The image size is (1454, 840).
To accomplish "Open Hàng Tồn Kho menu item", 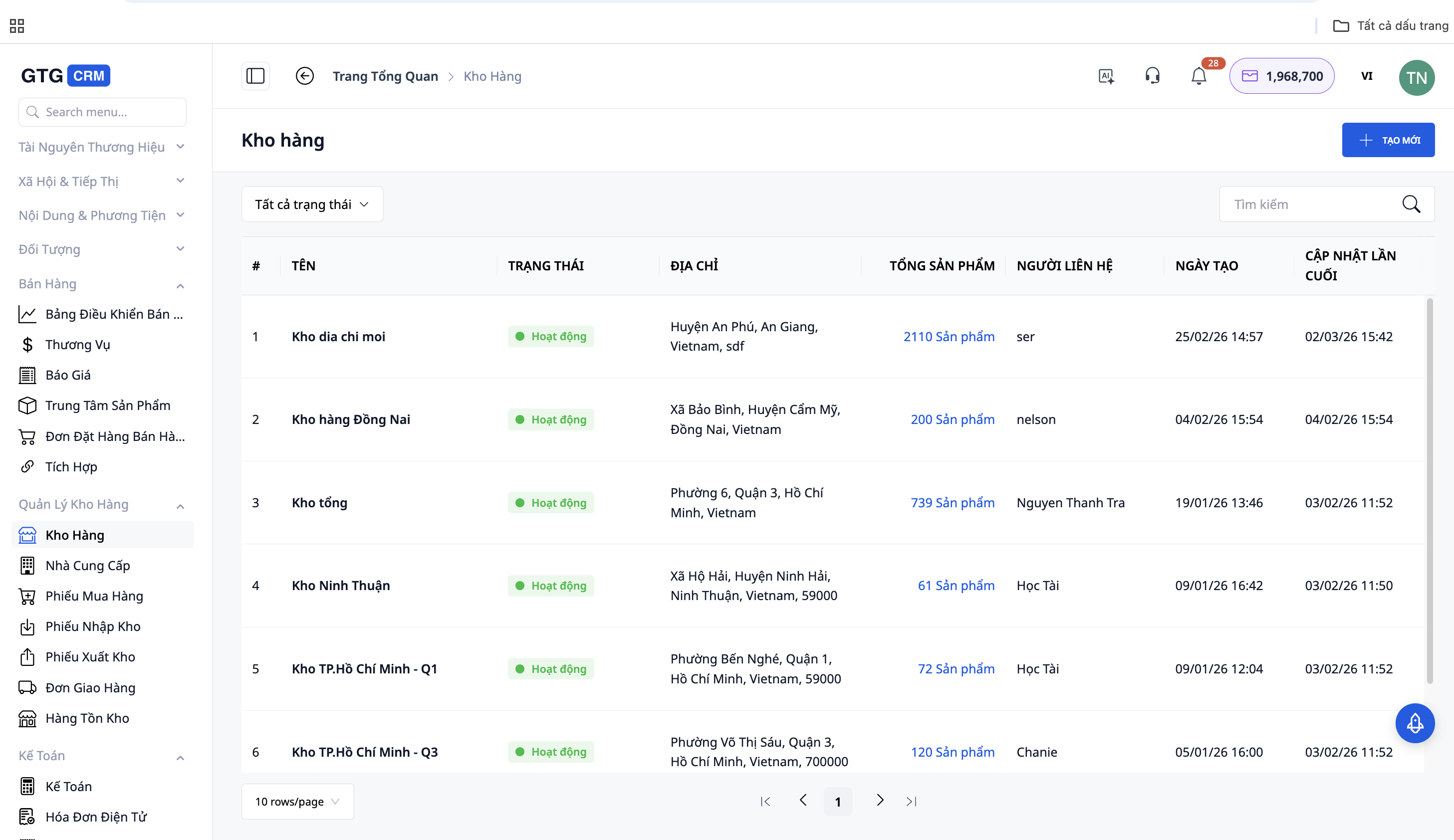I will [x=87, y=718].
